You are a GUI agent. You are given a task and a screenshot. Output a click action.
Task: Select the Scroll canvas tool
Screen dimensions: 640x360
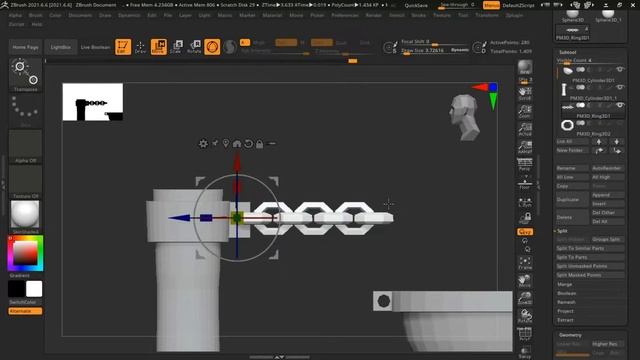point(525,93)
